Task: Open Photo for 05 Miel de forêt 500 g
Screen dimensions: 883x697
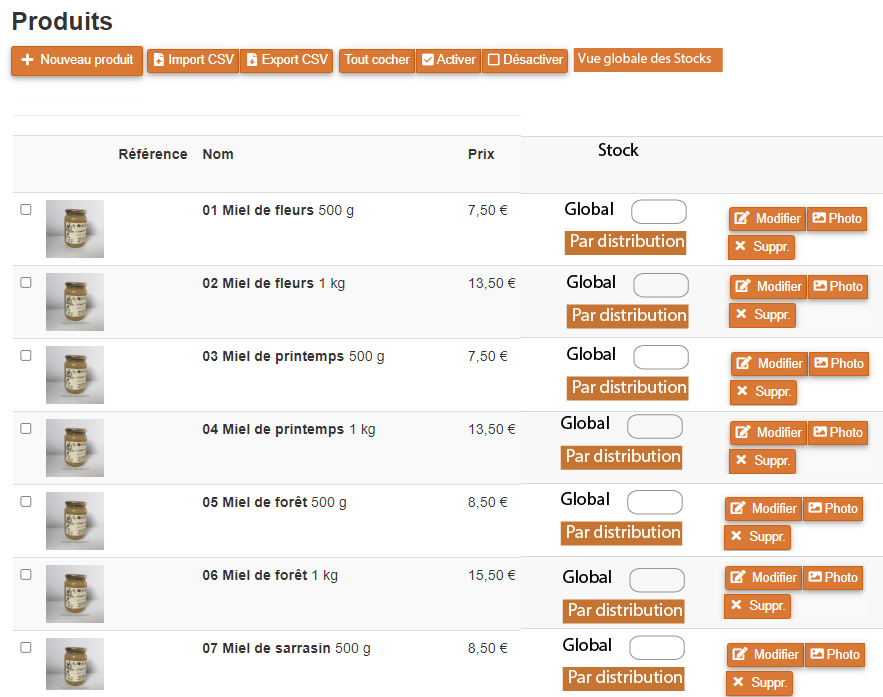Action: tap(833, 509)
